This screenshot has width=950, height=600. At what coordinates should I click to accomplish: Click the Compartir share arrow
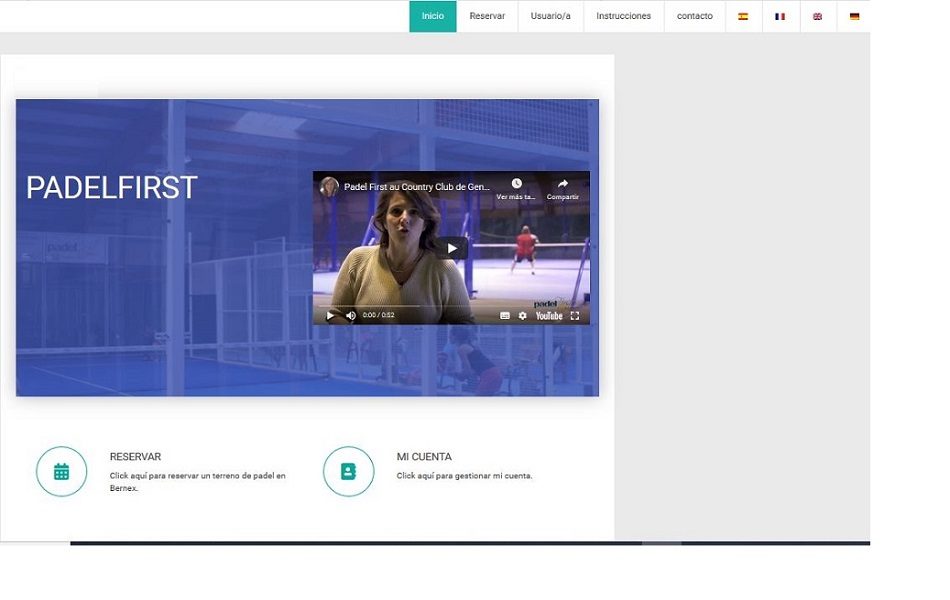point(563,184)
